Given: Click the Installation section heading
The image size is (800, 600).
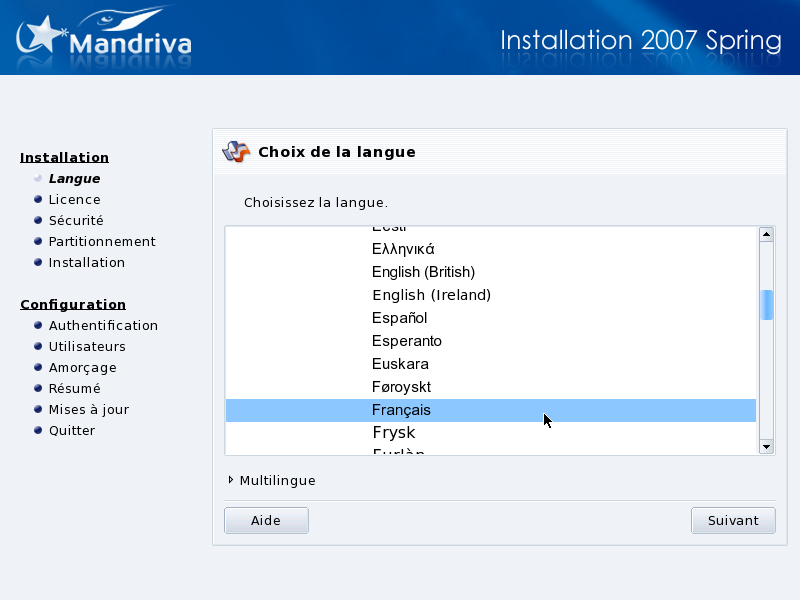Looking at the screenshot, I should pos(64,157).
